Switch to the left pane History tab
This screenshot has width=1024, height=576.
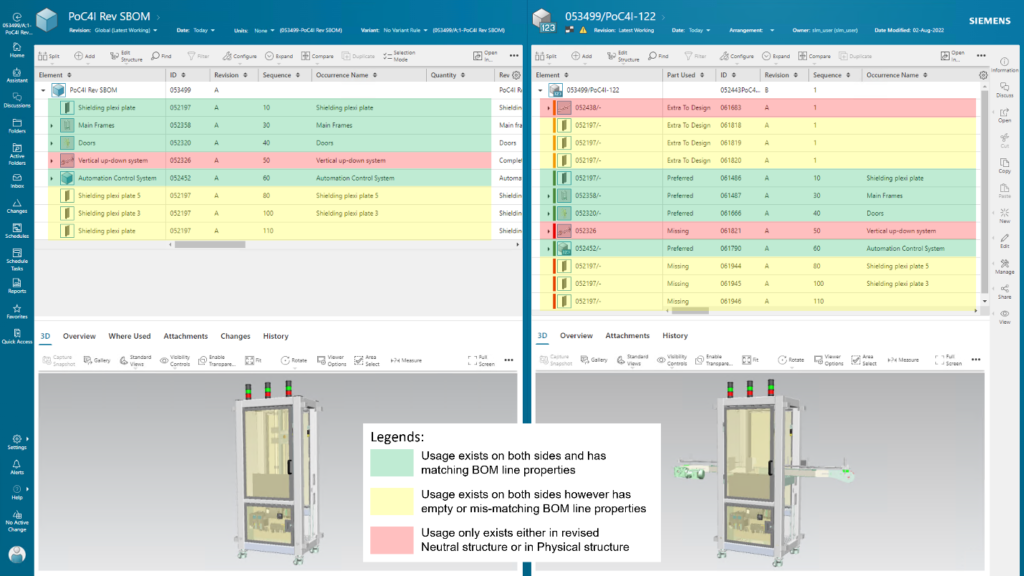(276, 336)
